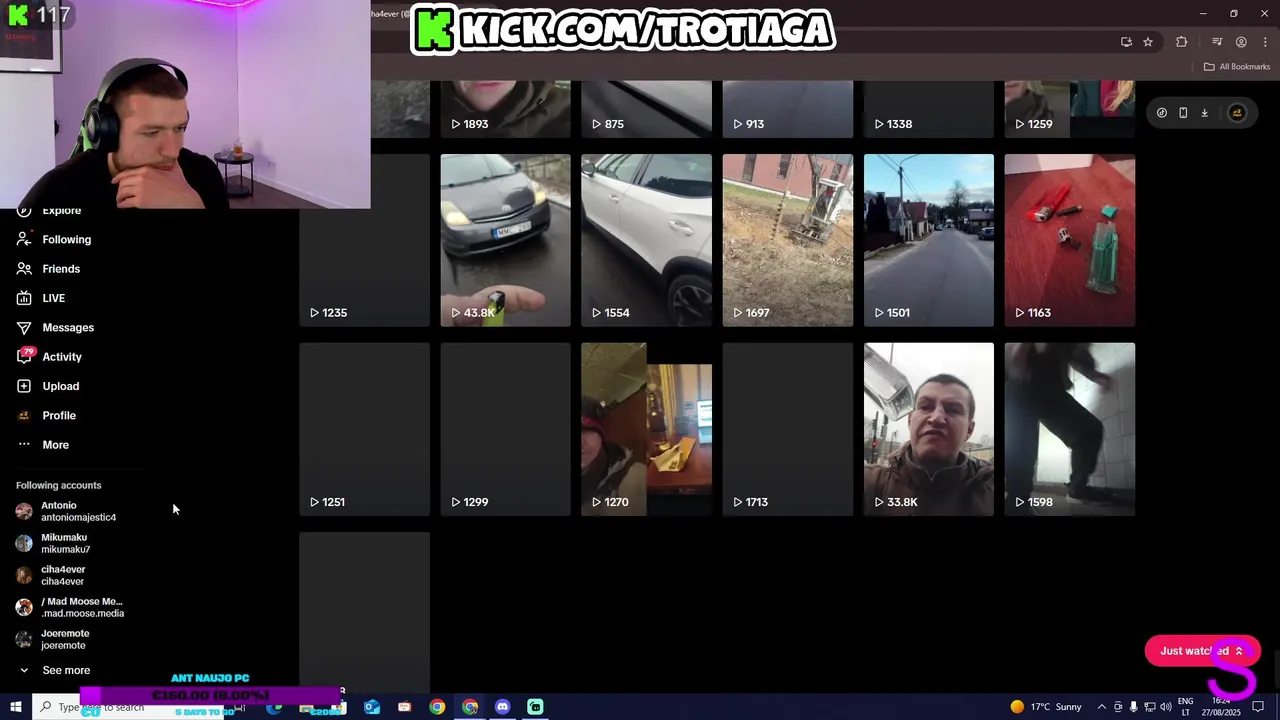
Task: Open blank video with 1713 views
Action: (787, 429)
